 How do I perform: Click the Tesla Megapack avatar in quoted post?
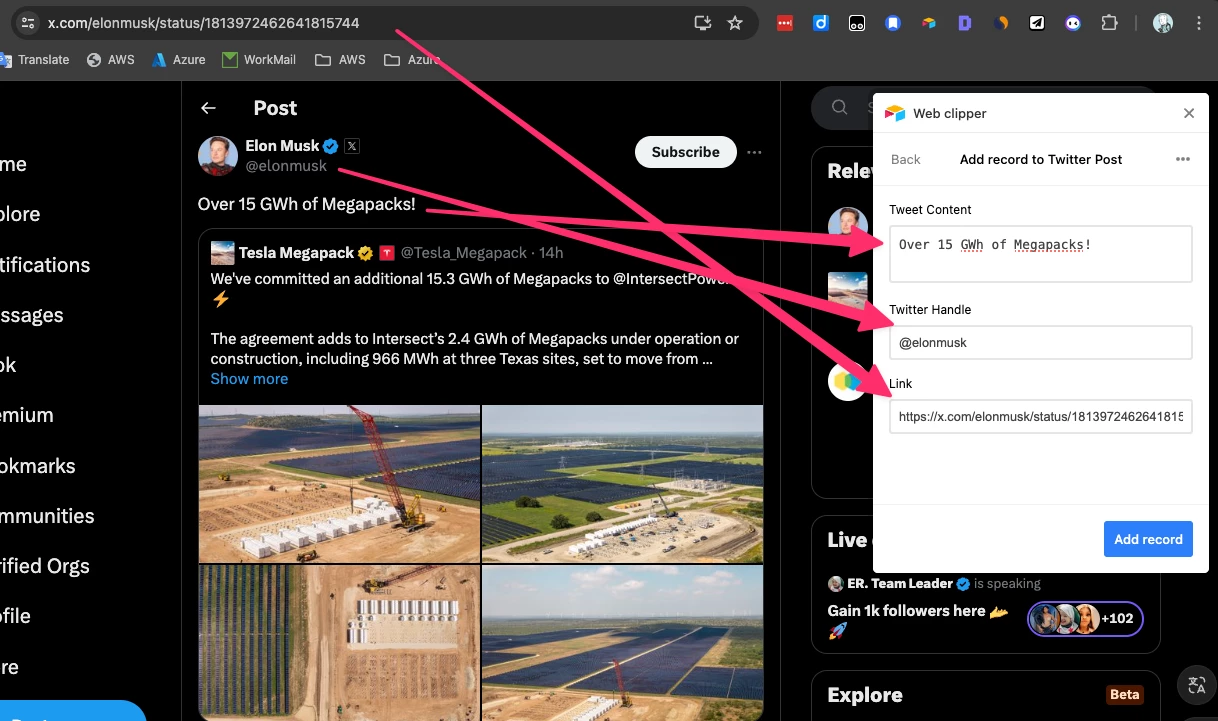(222, 253)
